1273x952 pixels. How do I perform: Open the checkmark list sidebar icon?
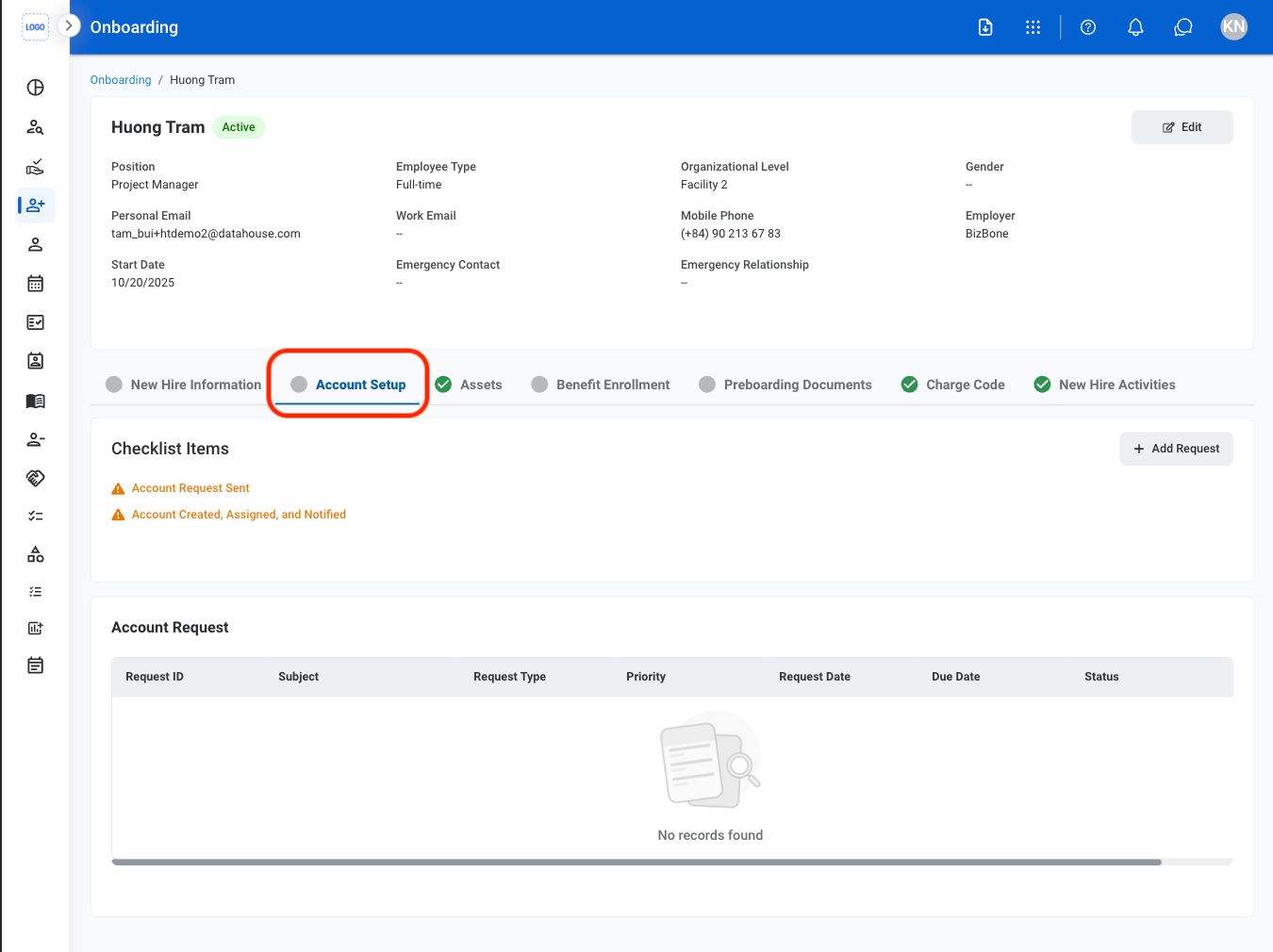pyautogui.click(x=36, y=516)
